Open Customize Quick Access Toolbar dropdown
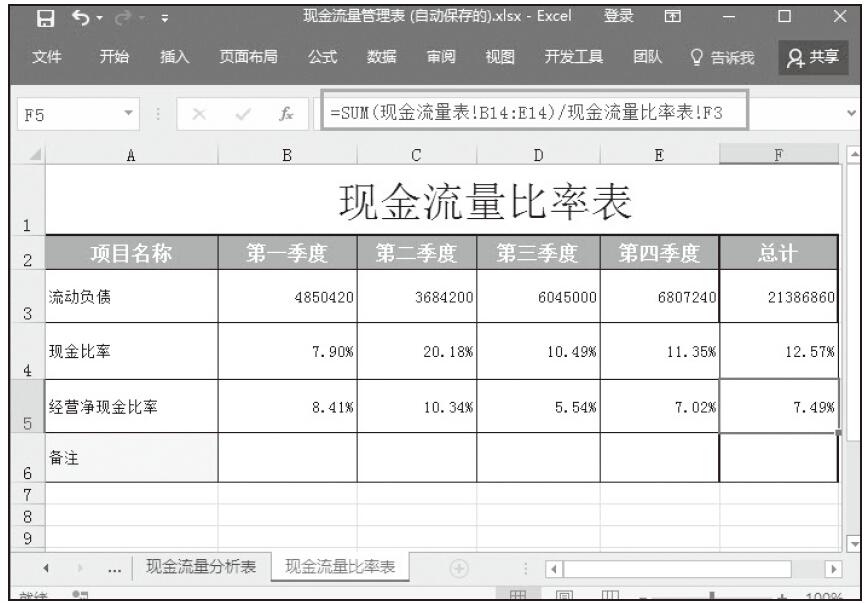 coord(164,18)
